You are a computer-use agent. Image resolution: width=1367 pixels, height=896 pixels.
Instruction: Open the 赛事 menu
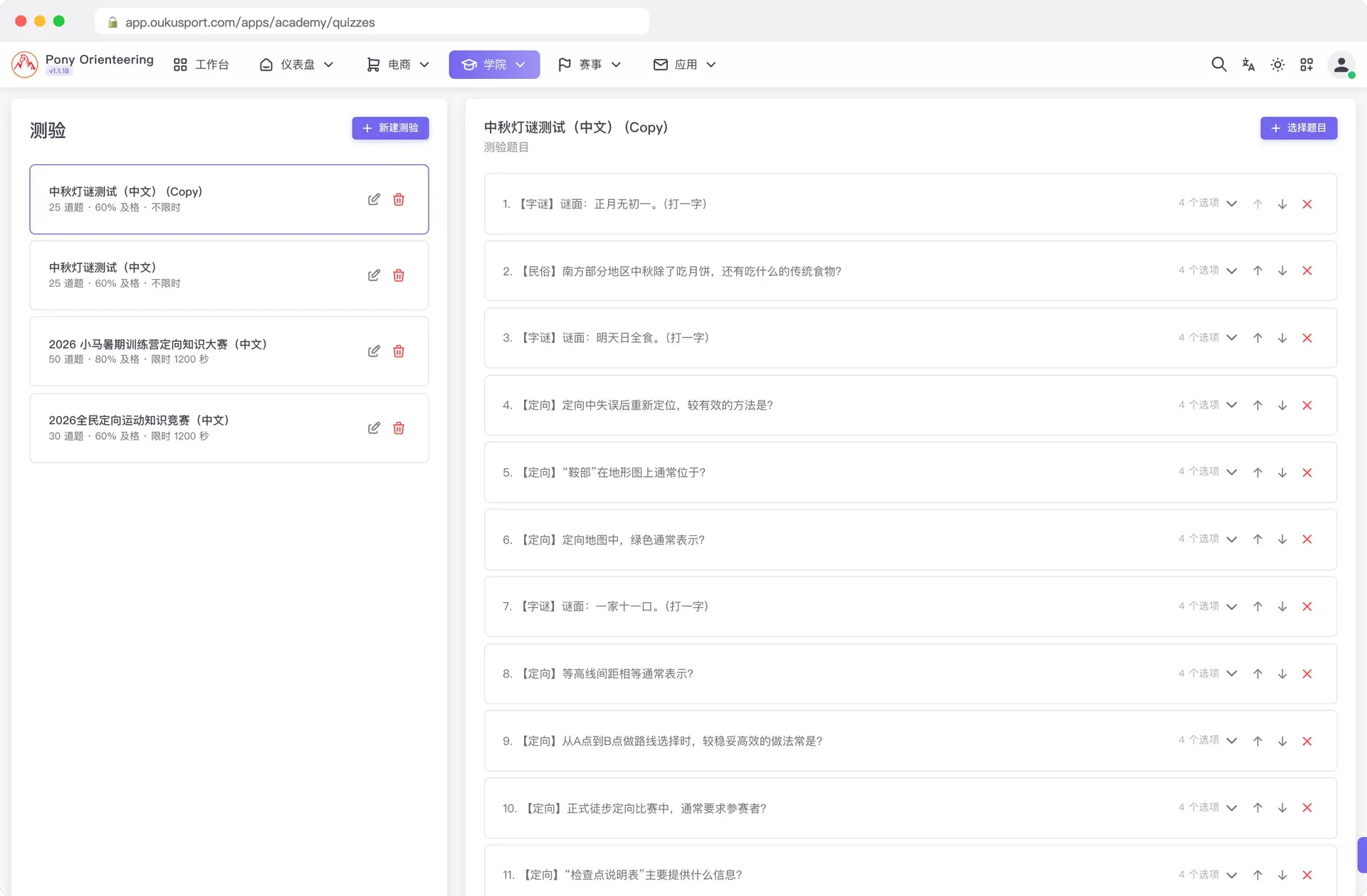[x=590, y=65]
